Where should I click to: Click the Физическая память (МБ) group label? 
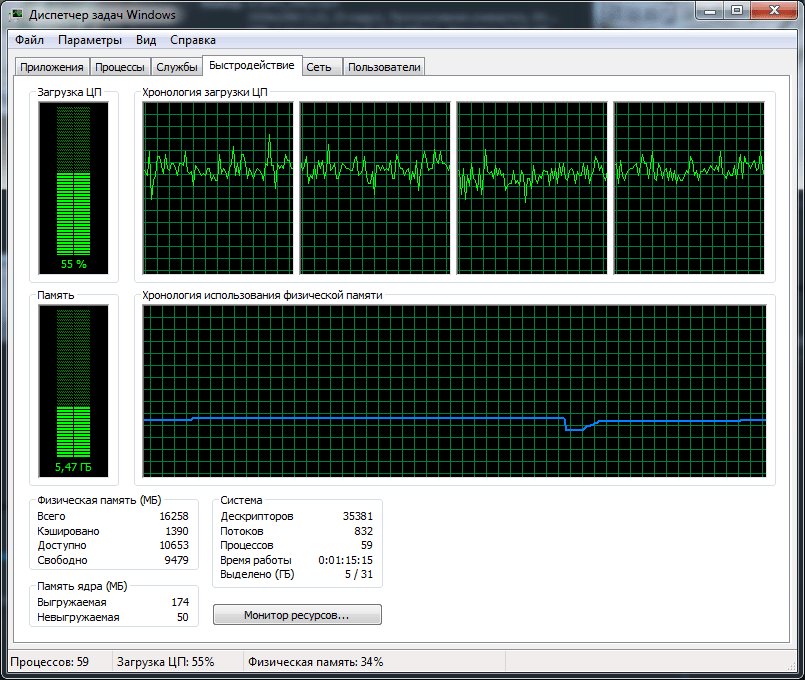click(99, 500)
